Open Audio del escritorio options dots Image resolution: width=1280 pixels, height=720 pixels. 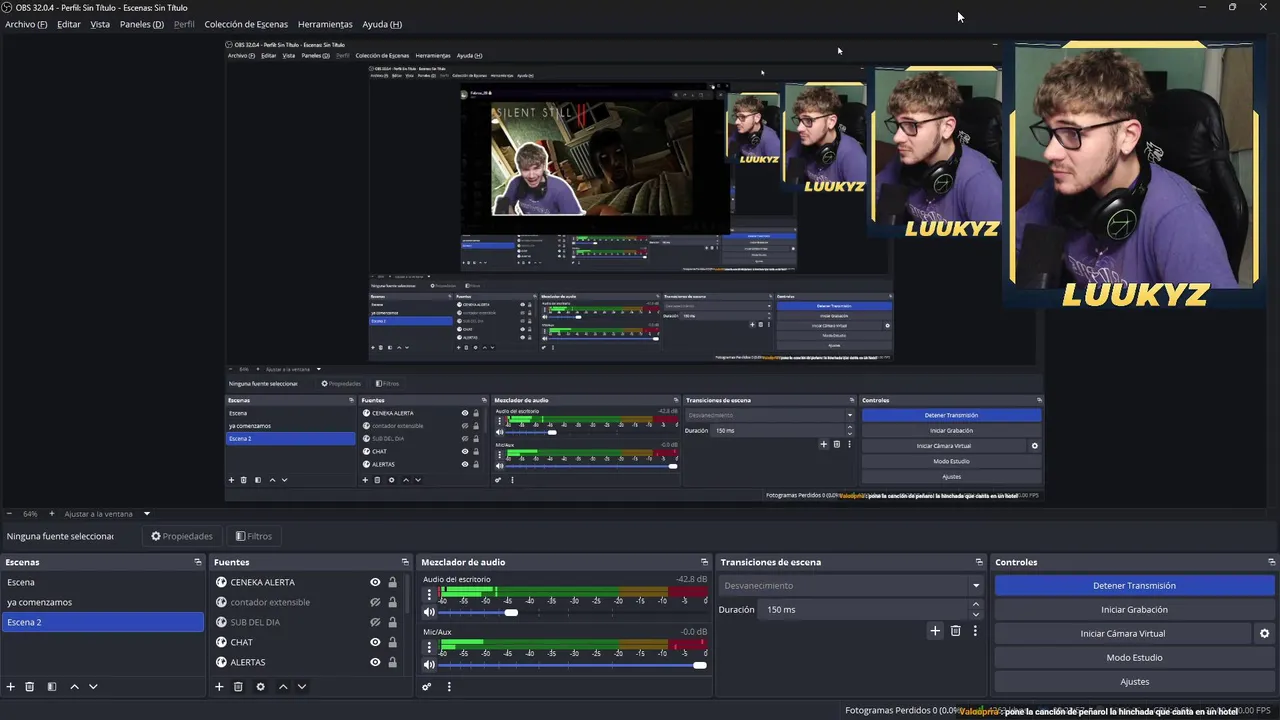[429, 594]
